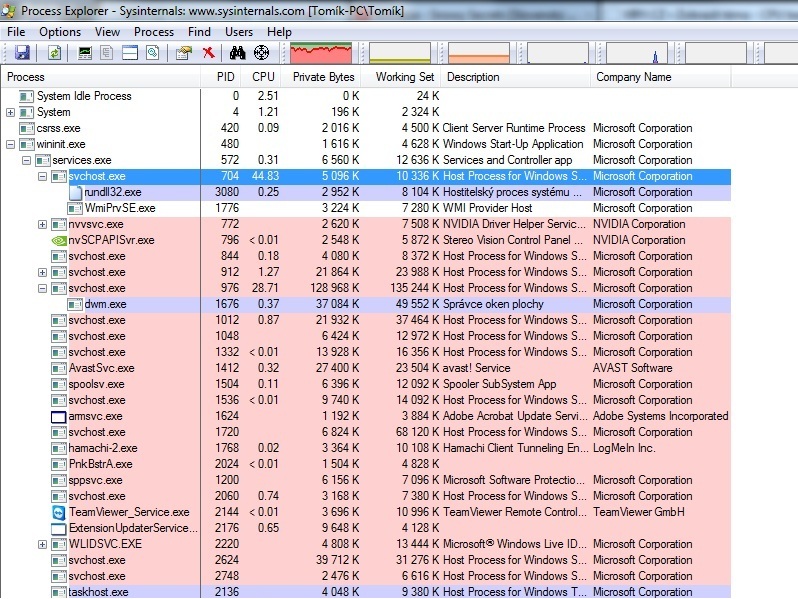798x599 pixels.
Task: Click the Save toolbar icon
Action: (x=21, y=53)
